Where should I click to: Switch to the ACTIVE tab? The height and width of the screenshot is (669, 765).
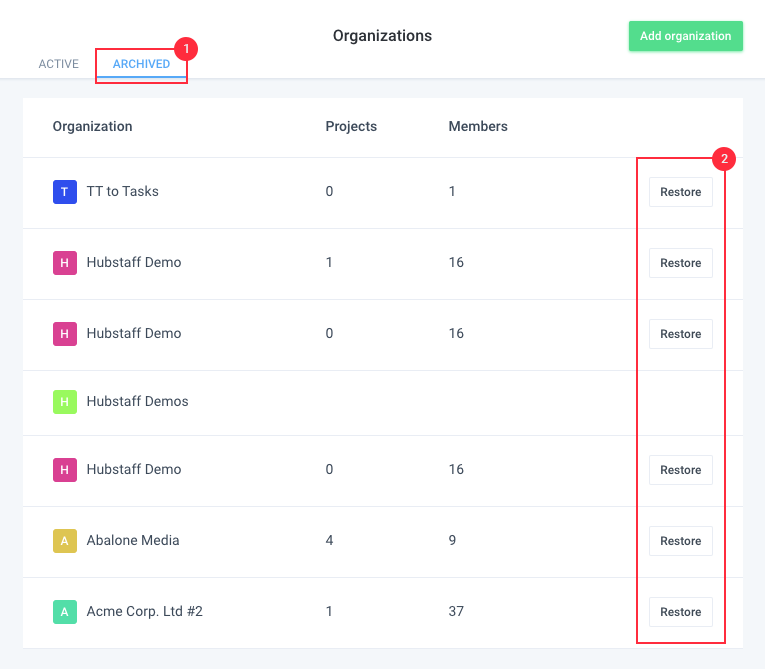(x=59, y=64)
